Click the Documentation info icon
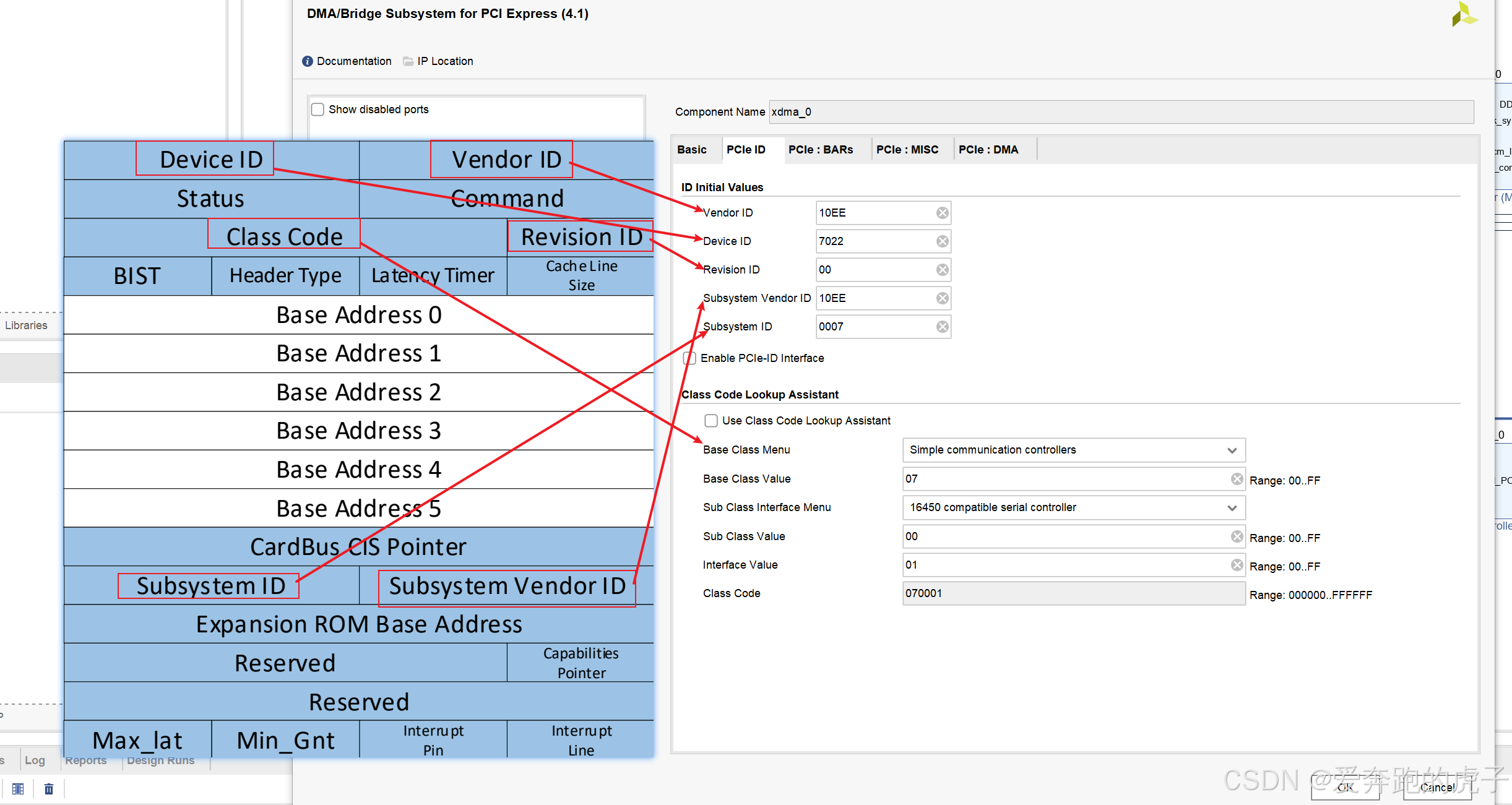Screen dimensions: 1512x805 (x=308, y=61)
